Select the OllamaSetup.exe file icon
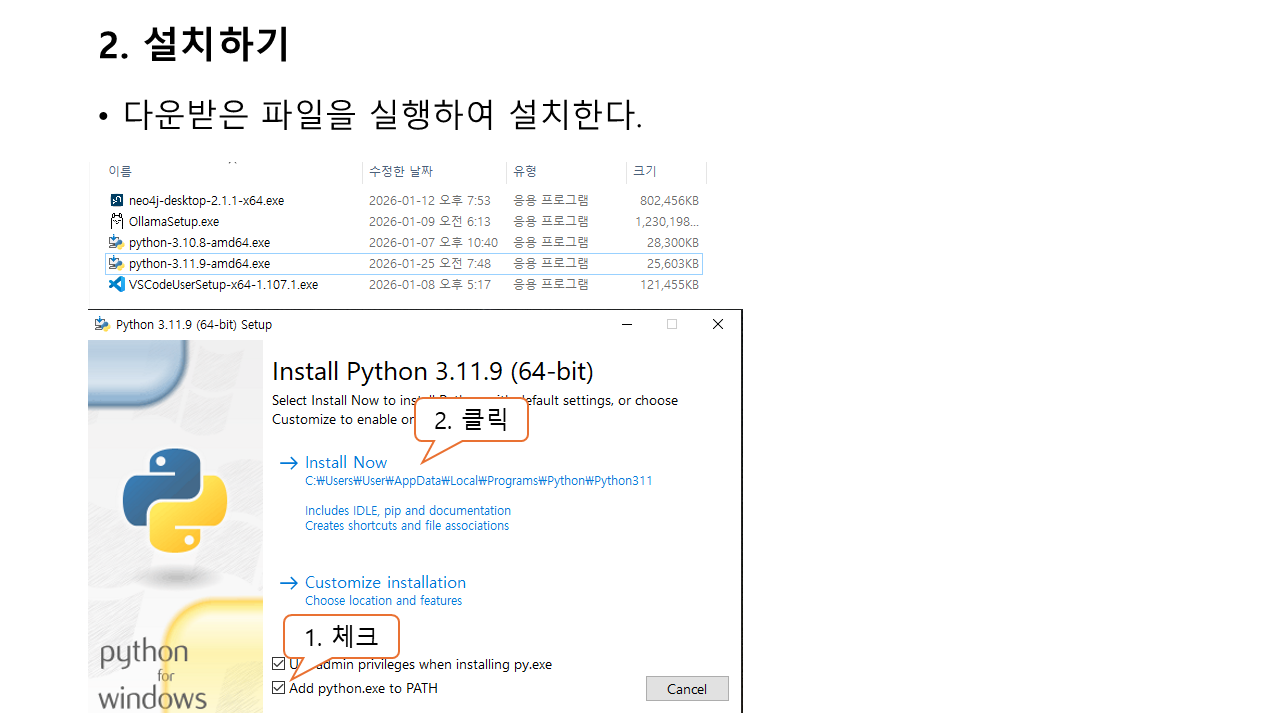1280x720 pixels. (x=117, y=221)
